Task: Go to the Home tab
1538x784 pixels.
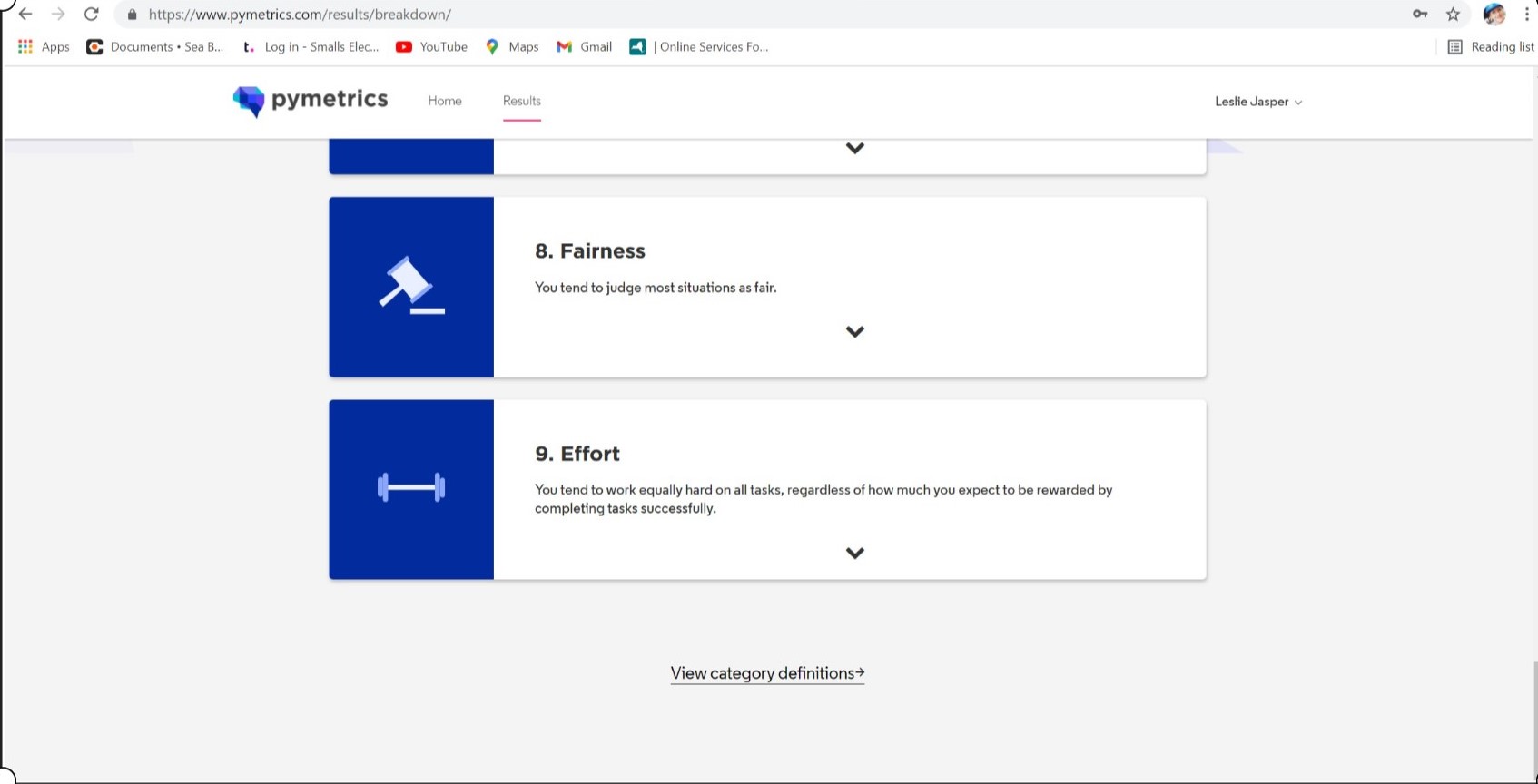Action: pos(445,101)
